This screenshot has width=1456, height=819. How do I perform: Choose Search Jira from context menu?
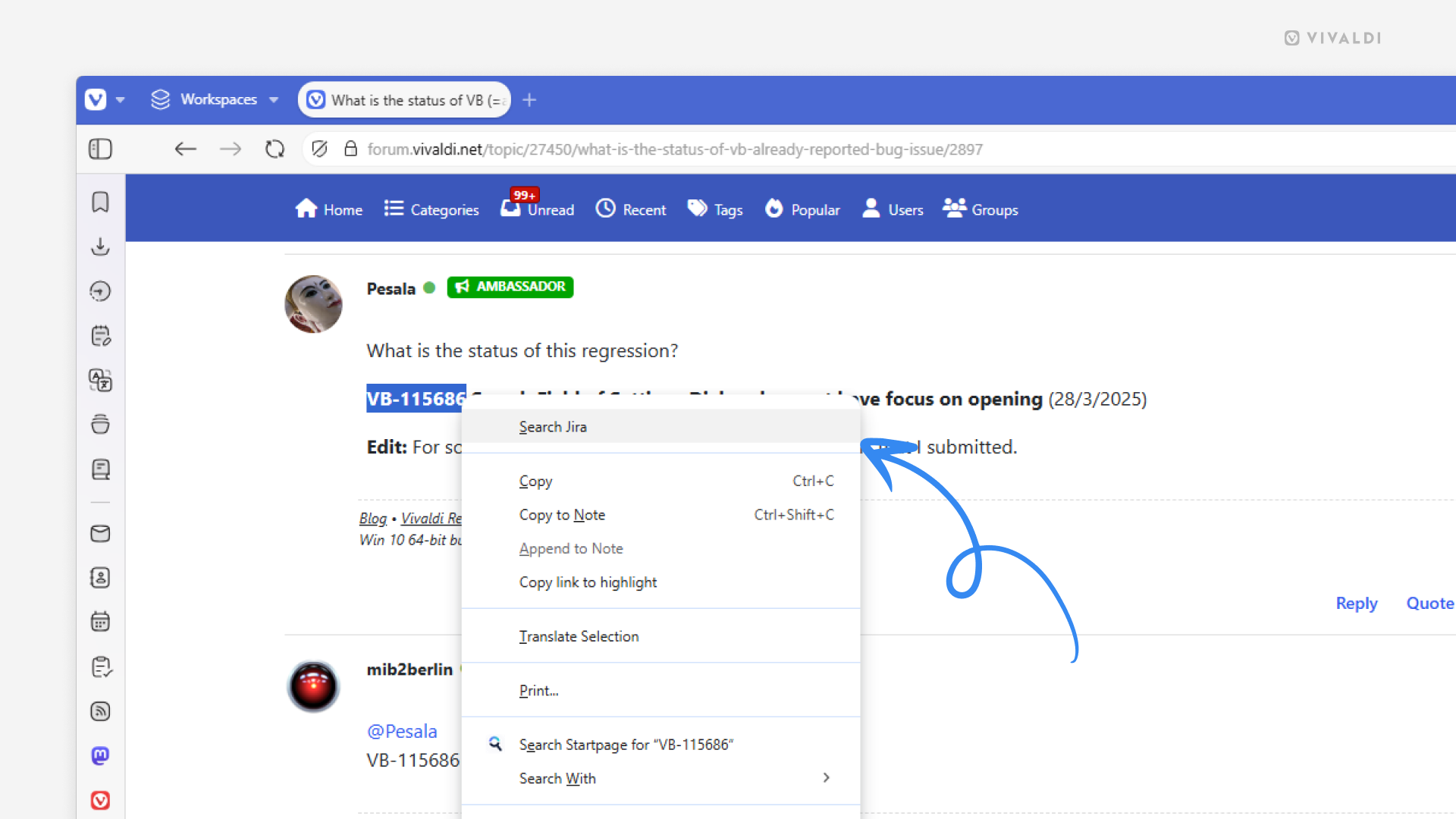pyautogui.click(x=661, y=427)
